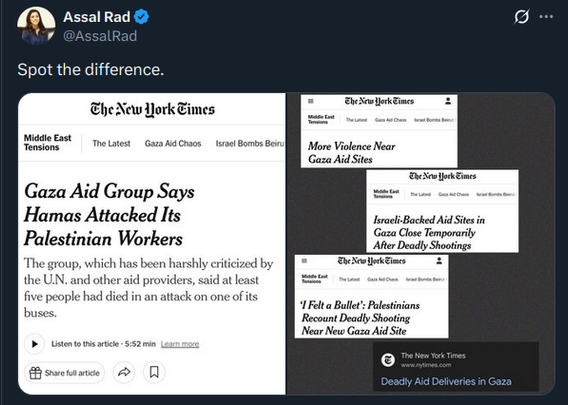The width and height of the screenshot is (568, 405).
Task: Open the Middle East Tensions section
Action: (47, 142)
